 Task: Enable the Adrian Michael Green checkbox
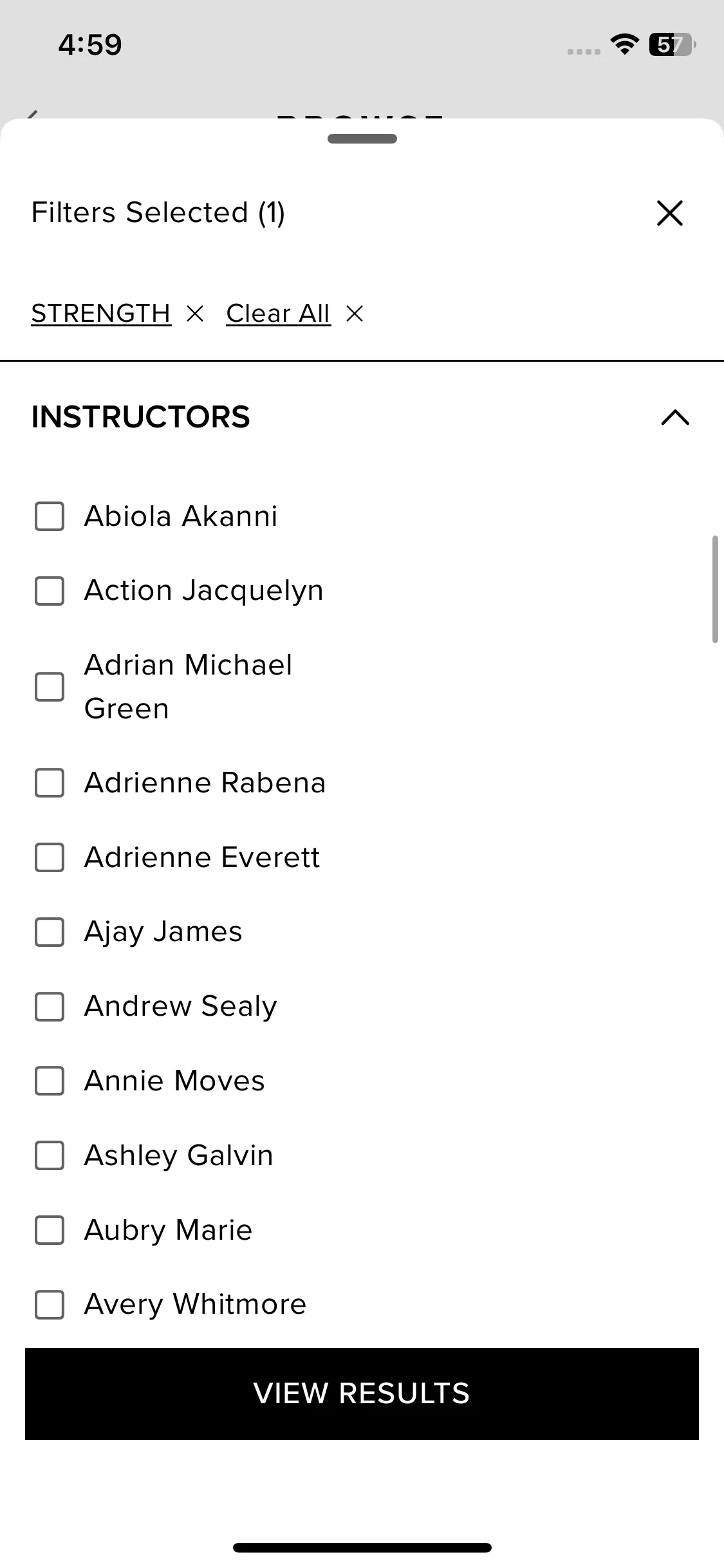[x=50, y=687]
